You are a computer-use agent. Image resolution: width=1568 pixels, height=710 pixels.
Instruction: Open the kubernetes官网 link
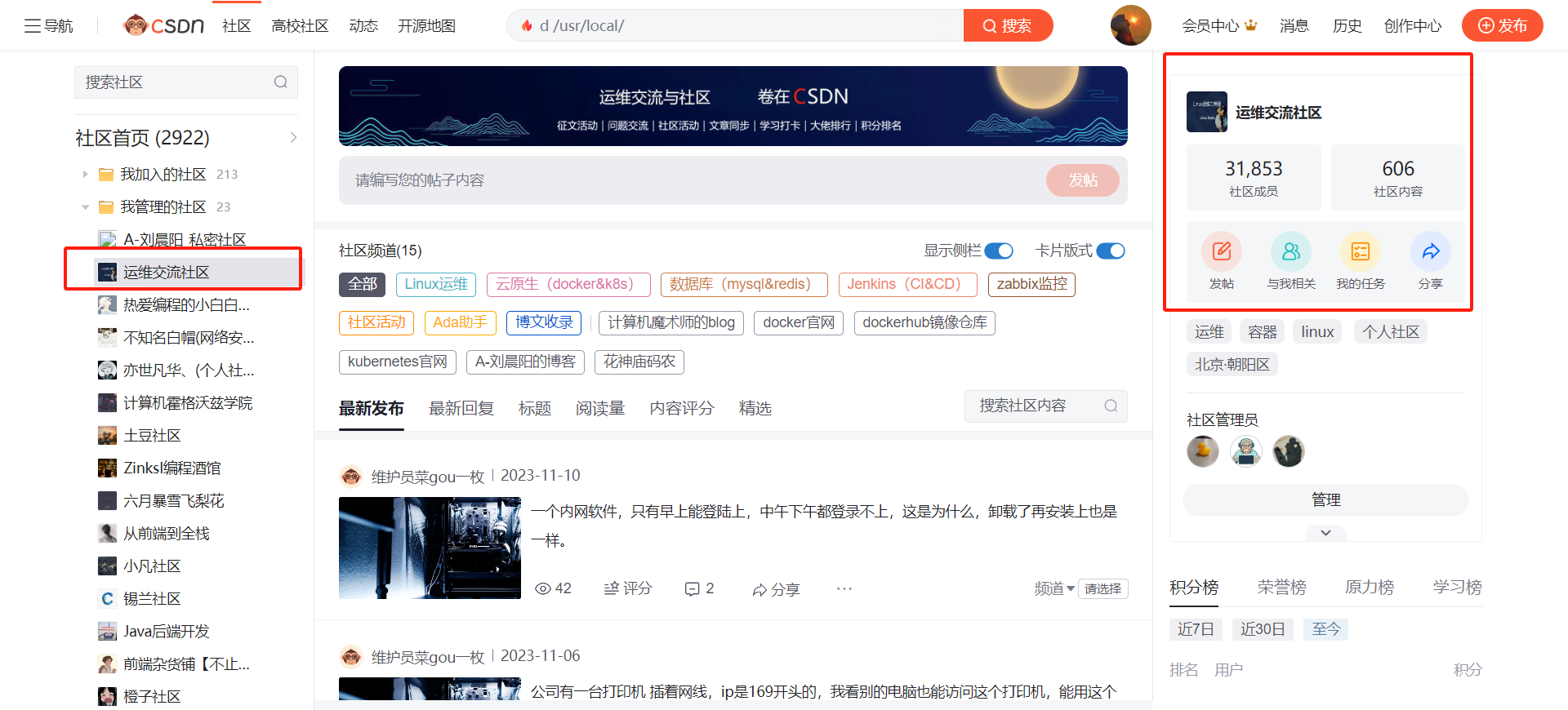click(x=398, y=362)
